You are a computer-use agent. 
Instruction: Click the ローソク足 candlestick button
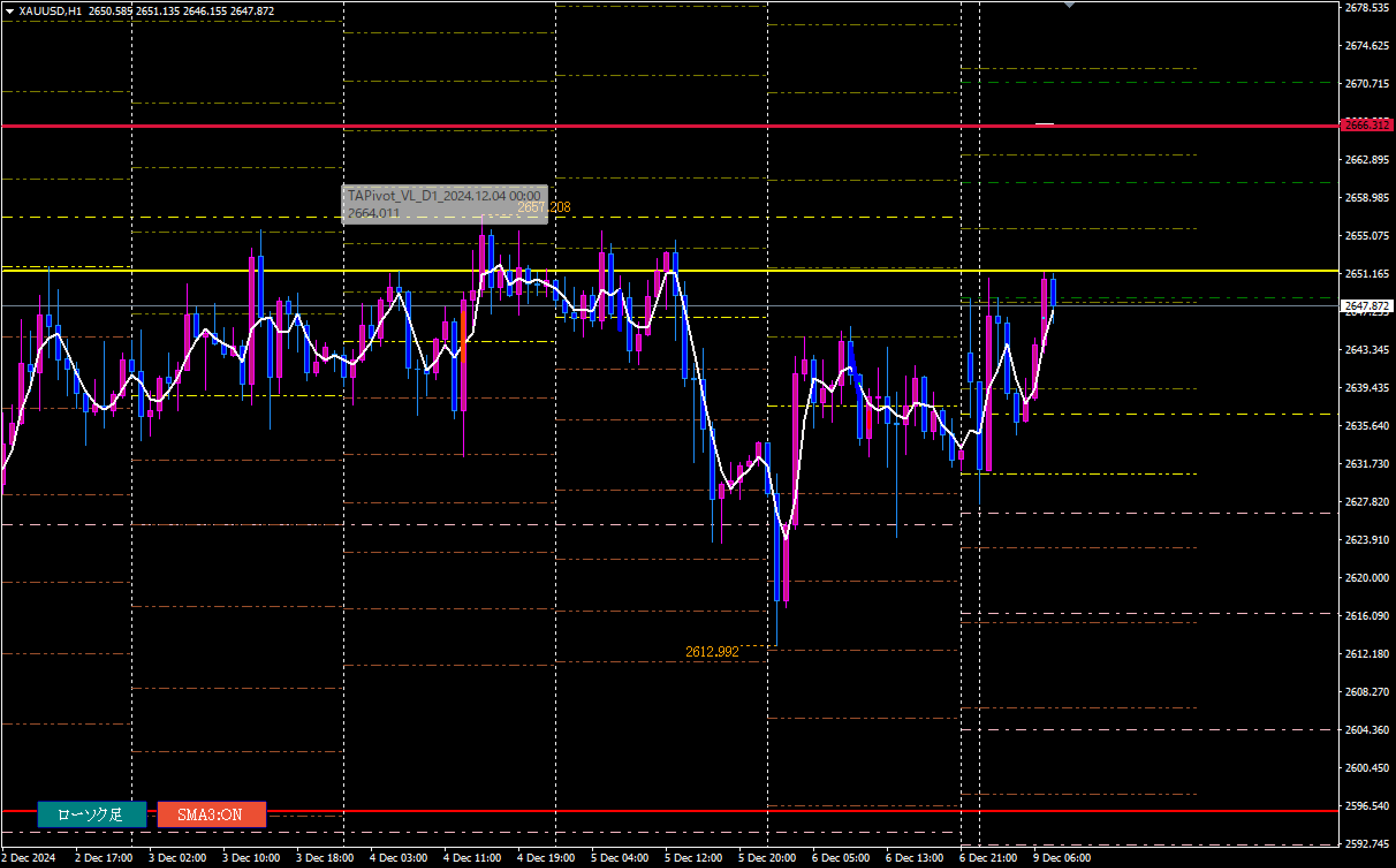[x=92, y=814]
